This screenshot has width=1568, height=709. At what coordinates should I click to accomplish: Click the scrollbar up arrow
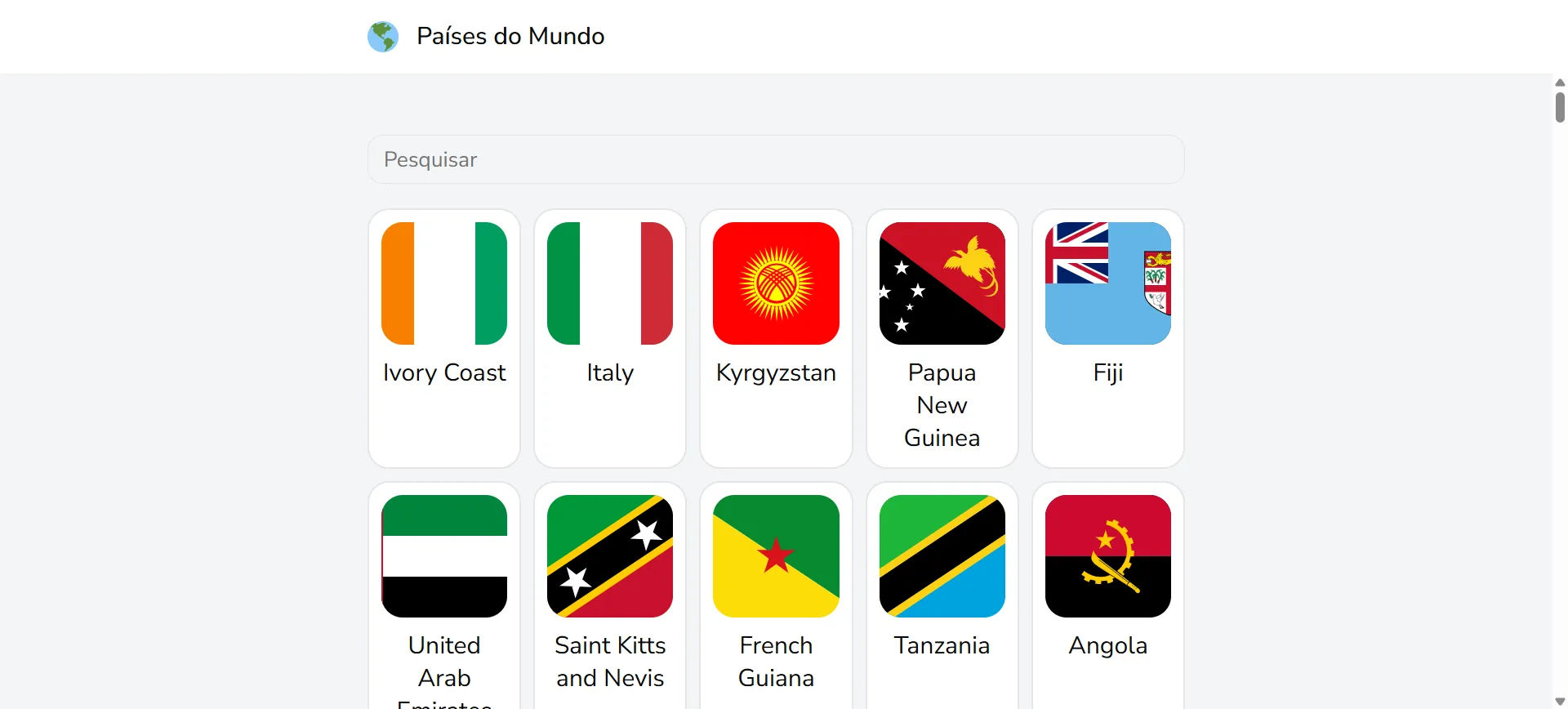tap(1560, 82)
